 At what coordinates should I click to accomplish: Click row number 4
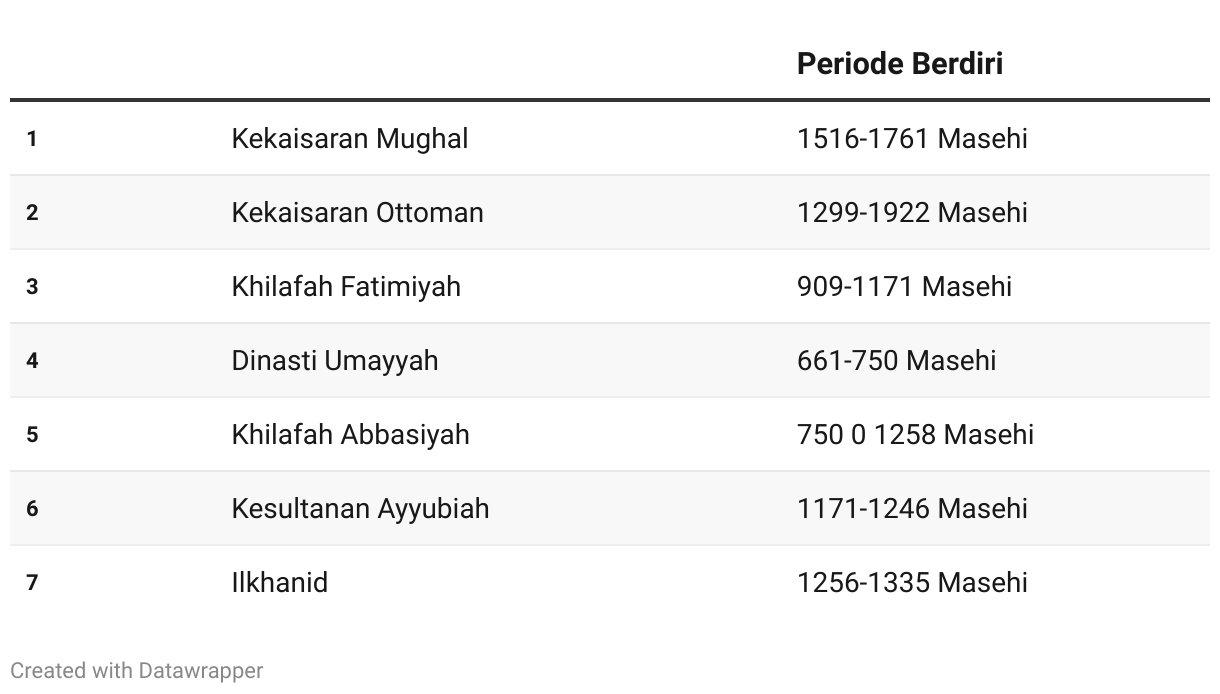point(32,361)
